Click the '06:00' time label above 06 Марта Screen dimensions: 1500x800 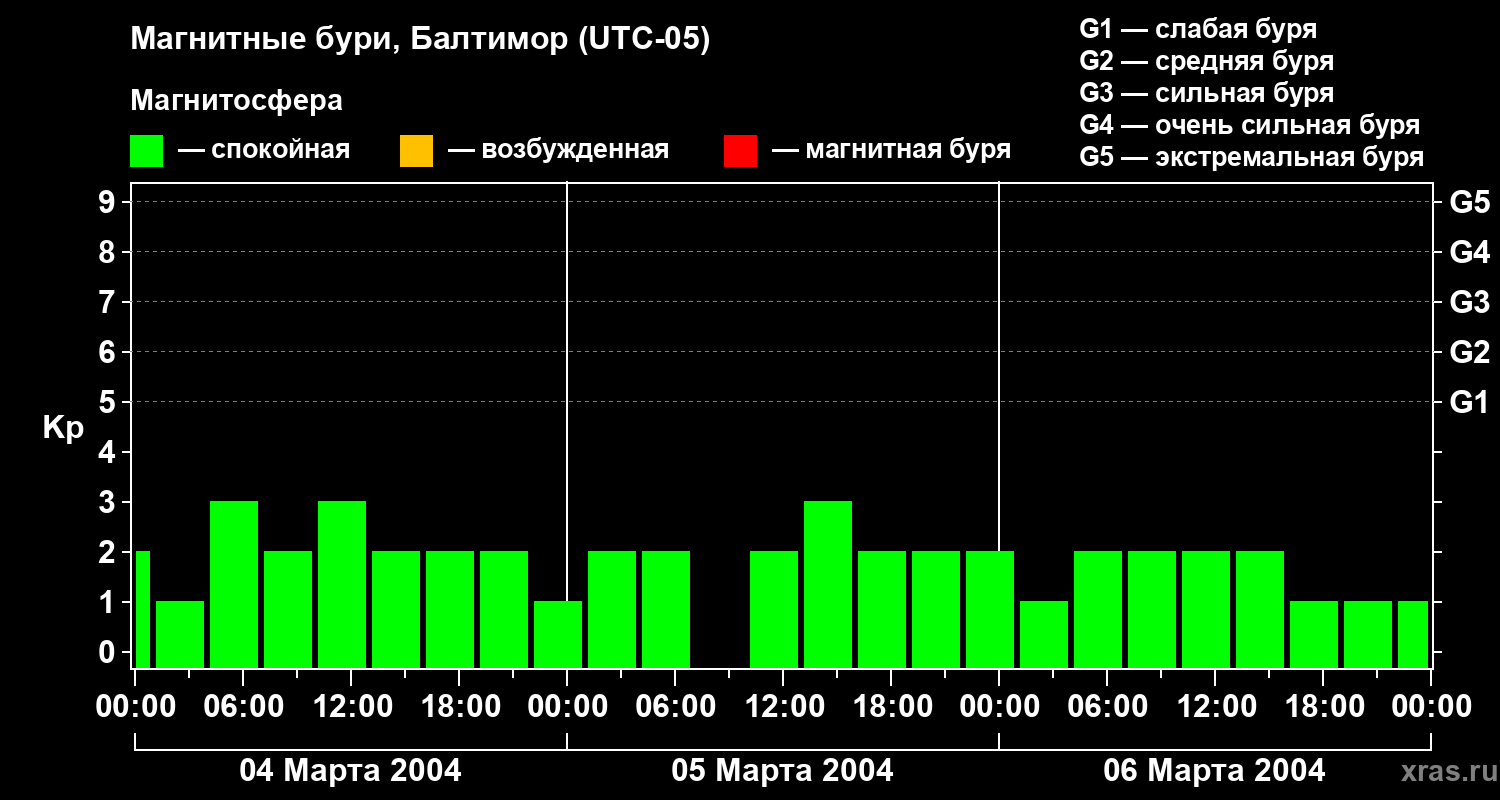pyautogui.click(x=1106, y=707)
